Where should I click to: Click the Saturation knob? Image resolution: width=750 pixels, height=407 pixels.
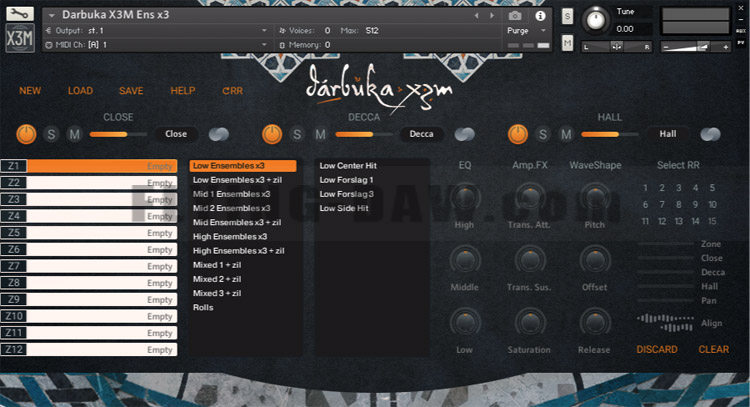(x=529, y=322)
